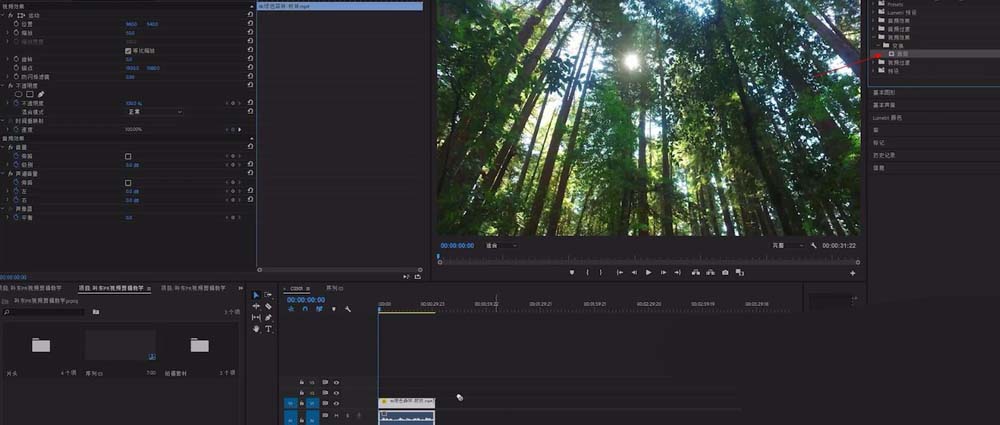Go to Out point in monitor
This screenshot has height=425, width=1000.
(677, 272)
